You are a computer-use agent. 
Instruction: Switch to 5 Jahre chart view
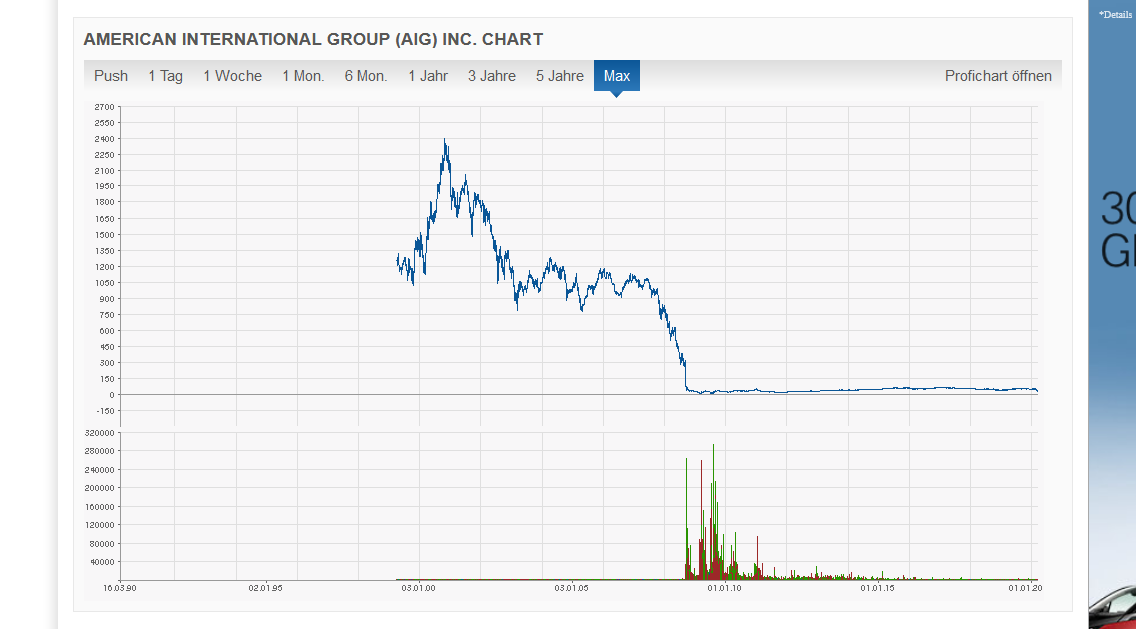[560, 76]
